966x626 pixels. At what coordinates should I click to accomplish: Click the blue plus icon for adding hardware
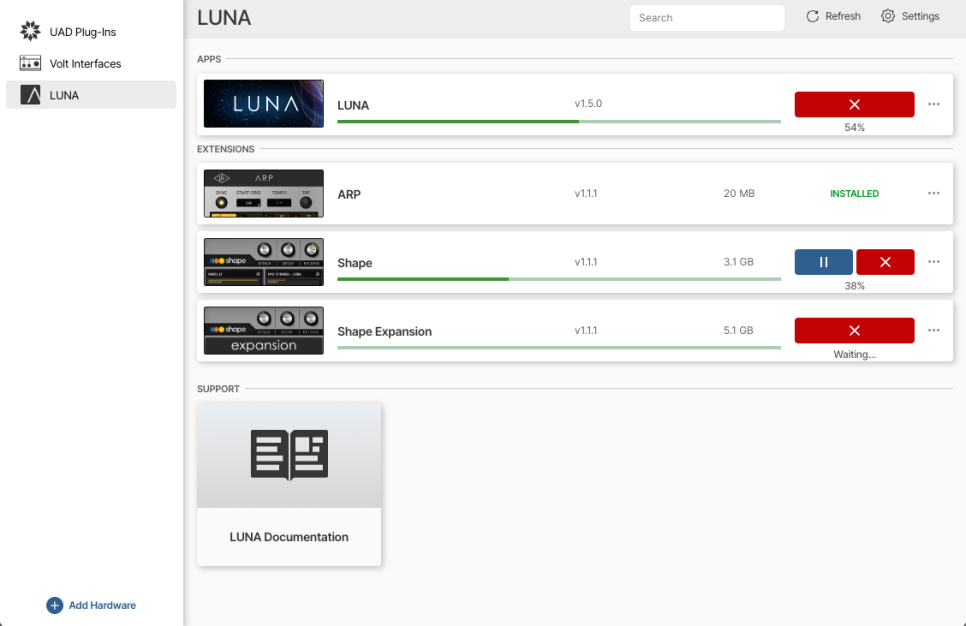tap(54, 605)
